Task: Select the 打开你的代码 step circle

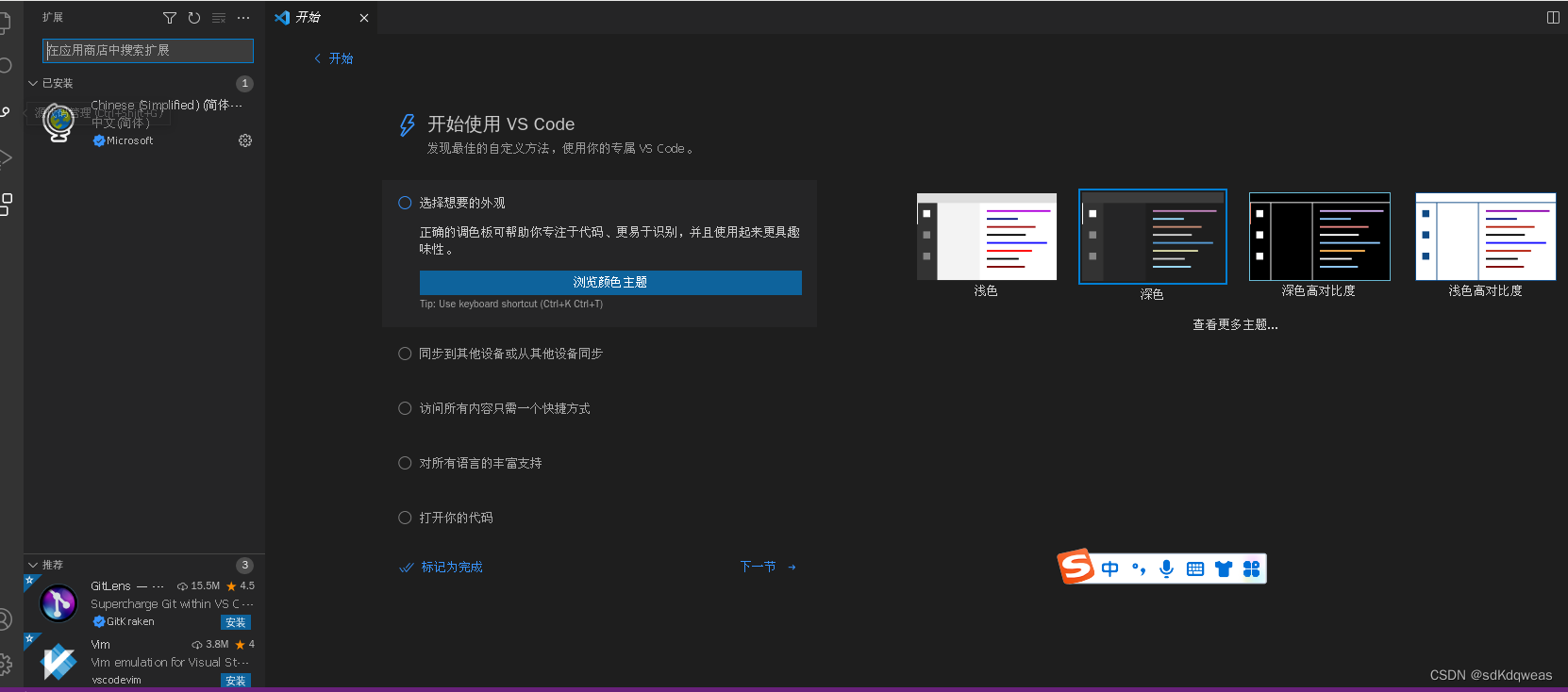Action: pos(405,518)
